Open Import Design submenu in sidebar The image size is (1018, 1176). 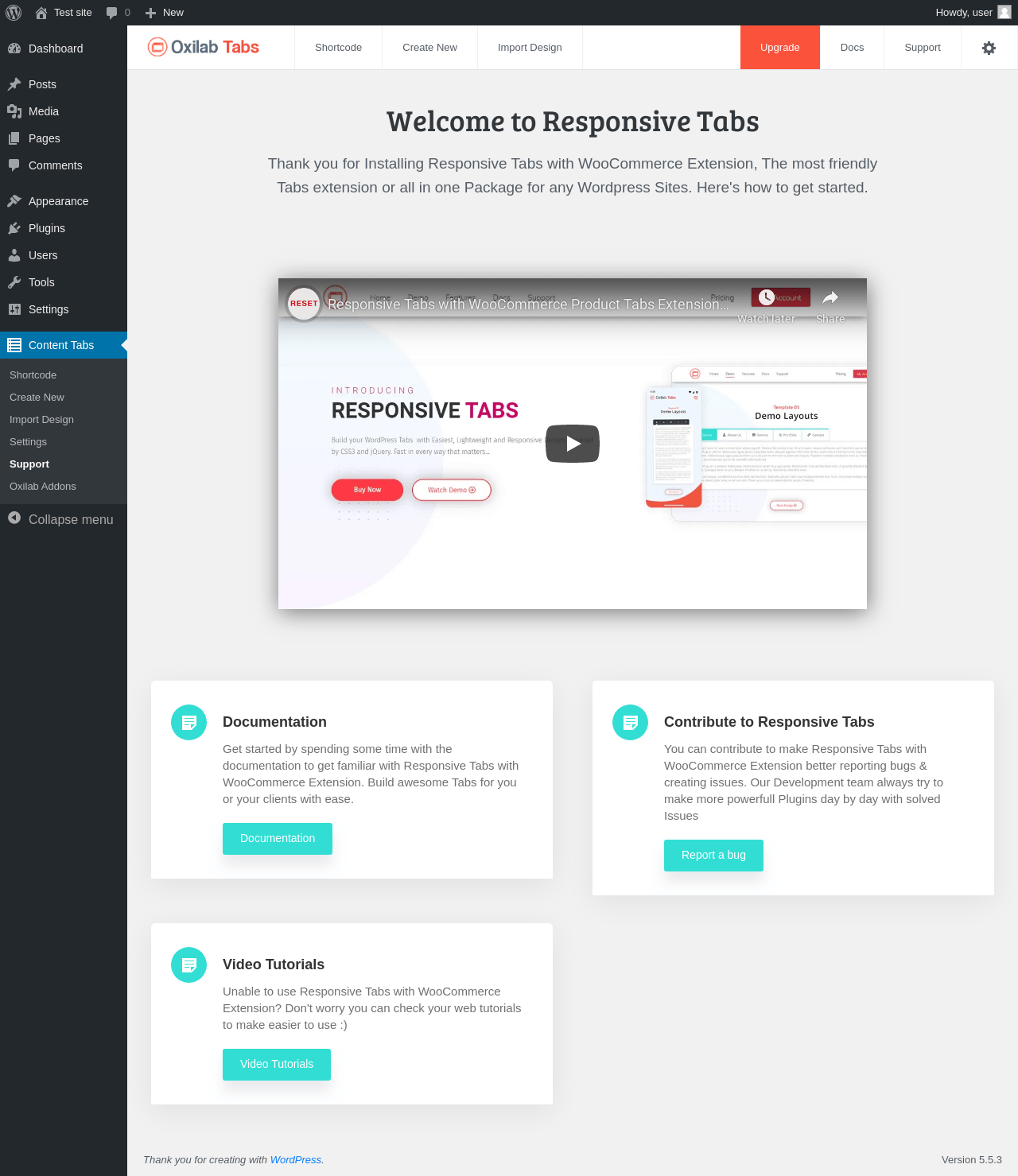(x=64, y=420)
